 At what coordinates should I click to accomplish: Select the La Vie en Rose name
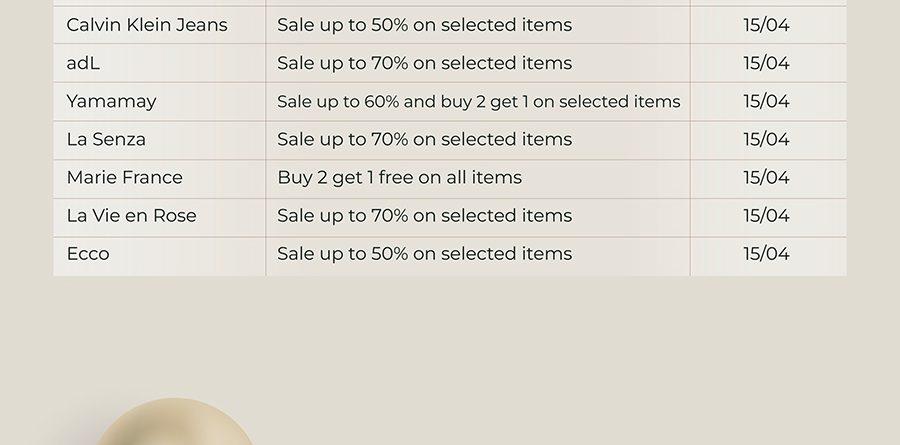point(131,216)
